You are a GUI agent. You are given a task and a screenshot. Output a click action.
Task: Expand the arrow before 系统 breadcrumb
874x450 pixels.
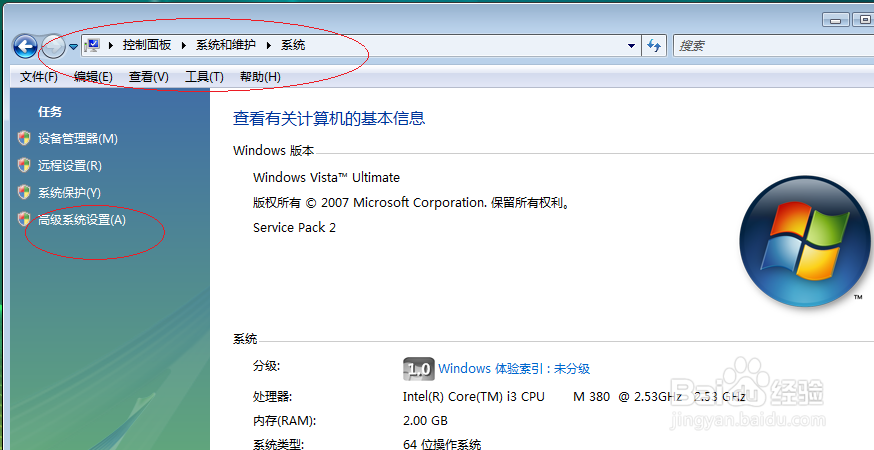click(269, 45)
